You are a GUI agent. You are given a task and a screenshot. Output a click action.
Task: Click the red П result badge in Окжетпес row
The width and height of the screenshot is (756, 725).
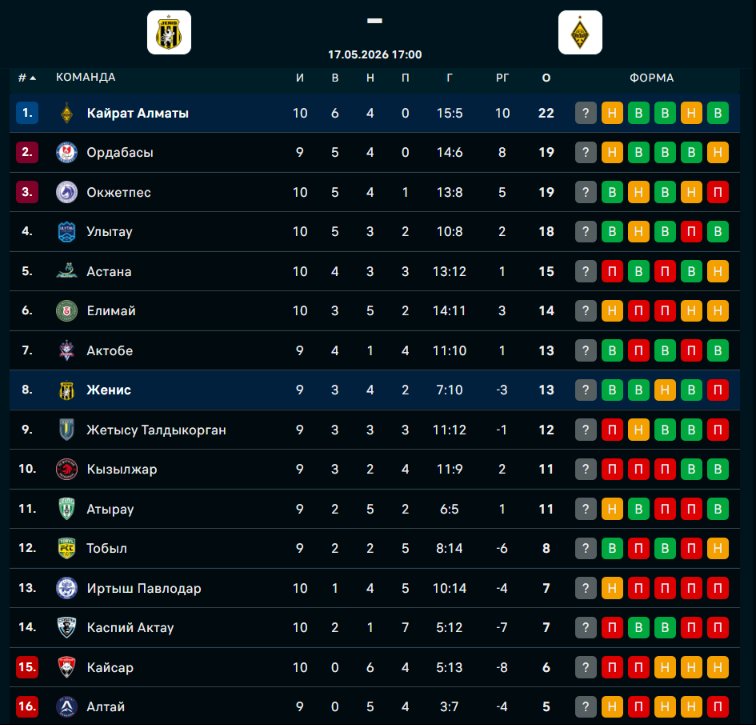[x=717, y=192]
